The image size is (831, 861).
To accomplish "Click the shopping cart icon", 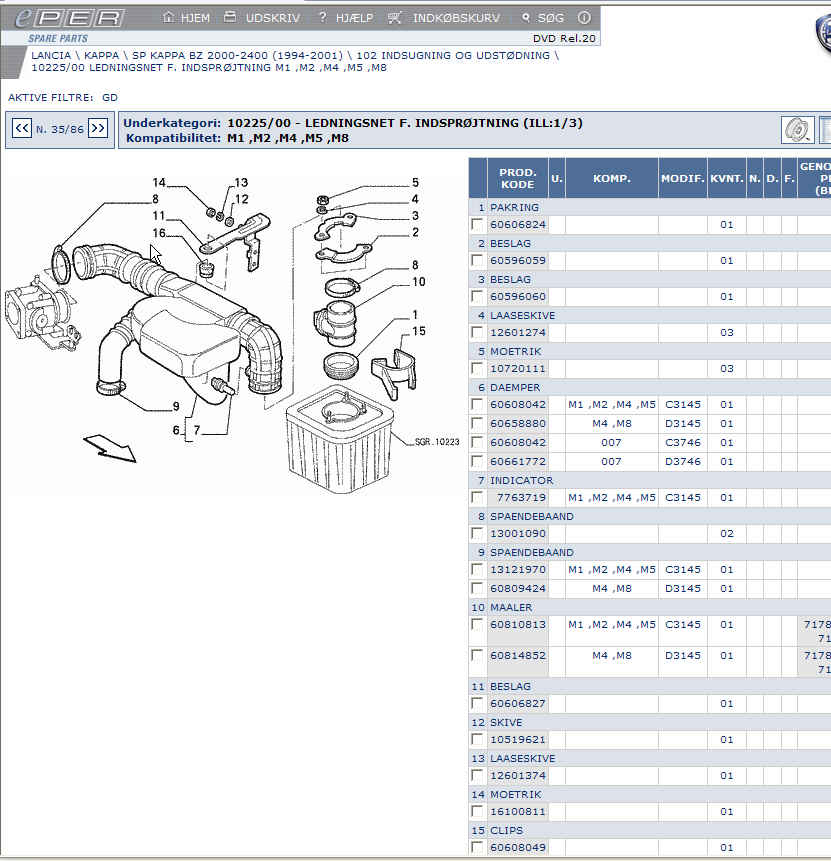I will 394,18.
